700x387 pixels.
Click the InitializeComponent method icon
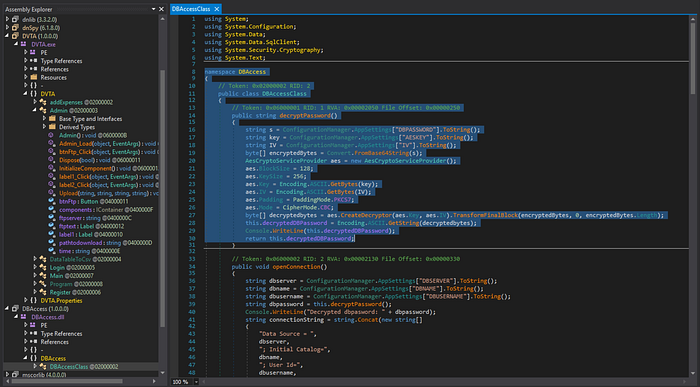51,168
